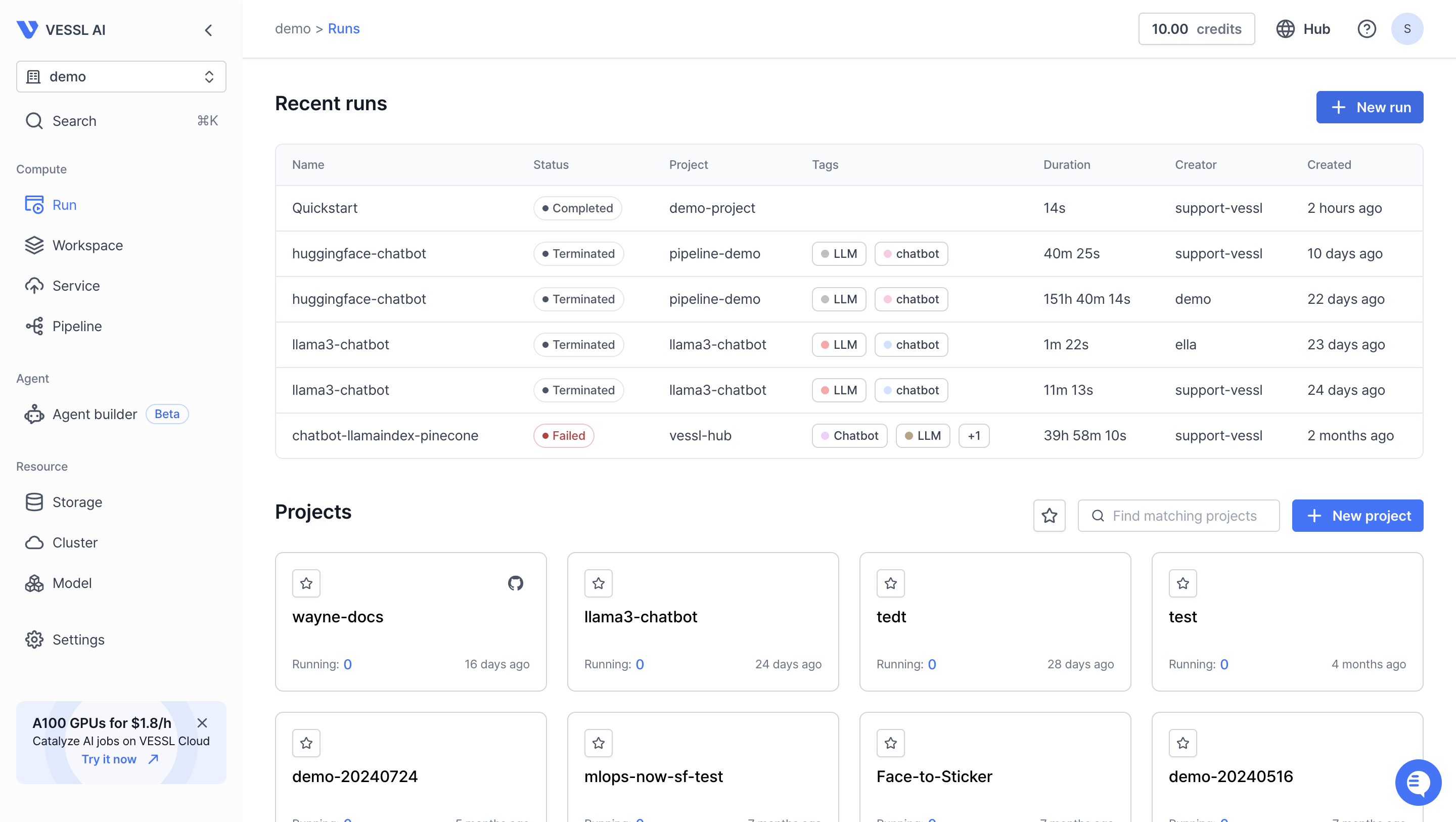Click the chatbot tag in the 22 days ago row

pos(911,299)
